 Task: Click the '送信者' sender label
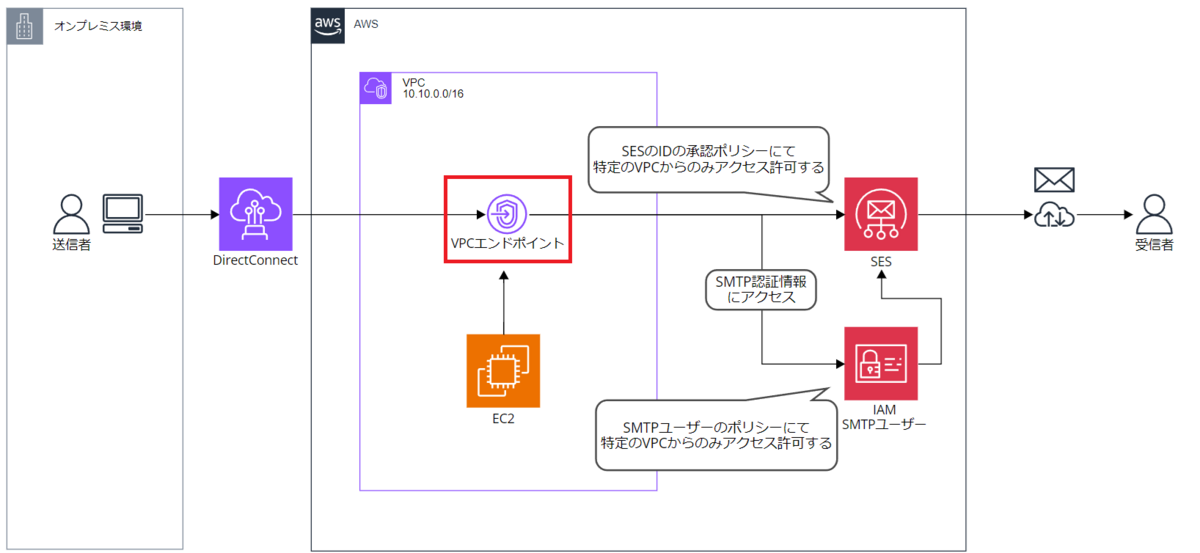pyautogui.click(x=71, y=245)
